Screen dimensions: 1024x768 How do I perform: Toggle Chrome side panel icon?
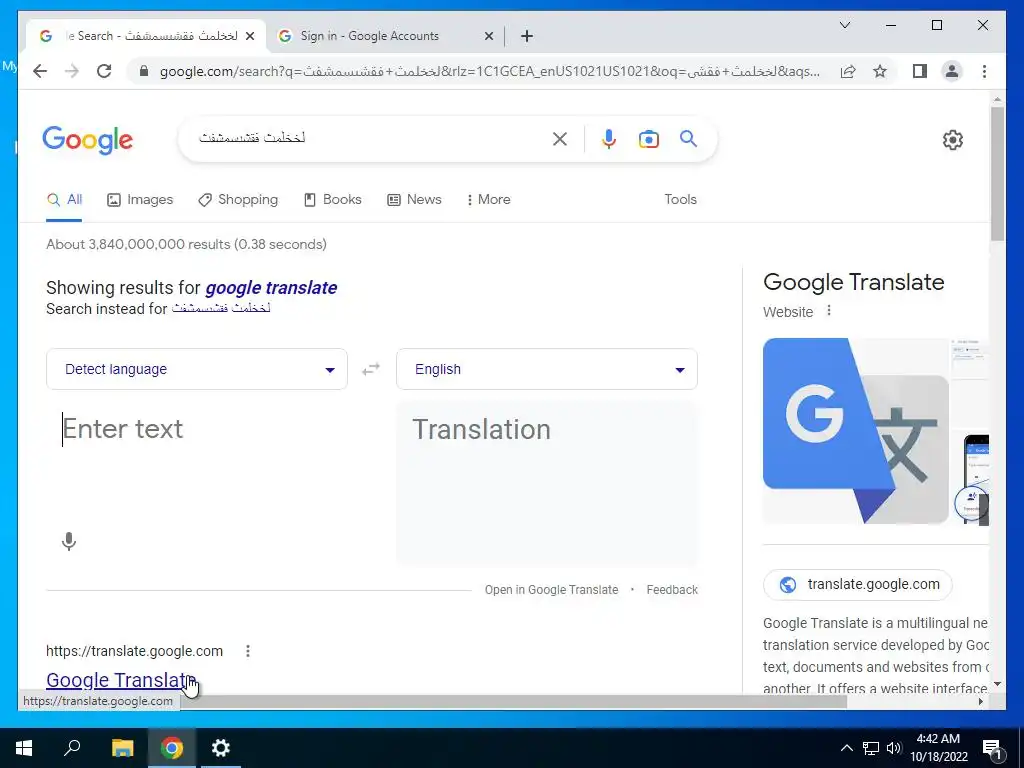920,71
